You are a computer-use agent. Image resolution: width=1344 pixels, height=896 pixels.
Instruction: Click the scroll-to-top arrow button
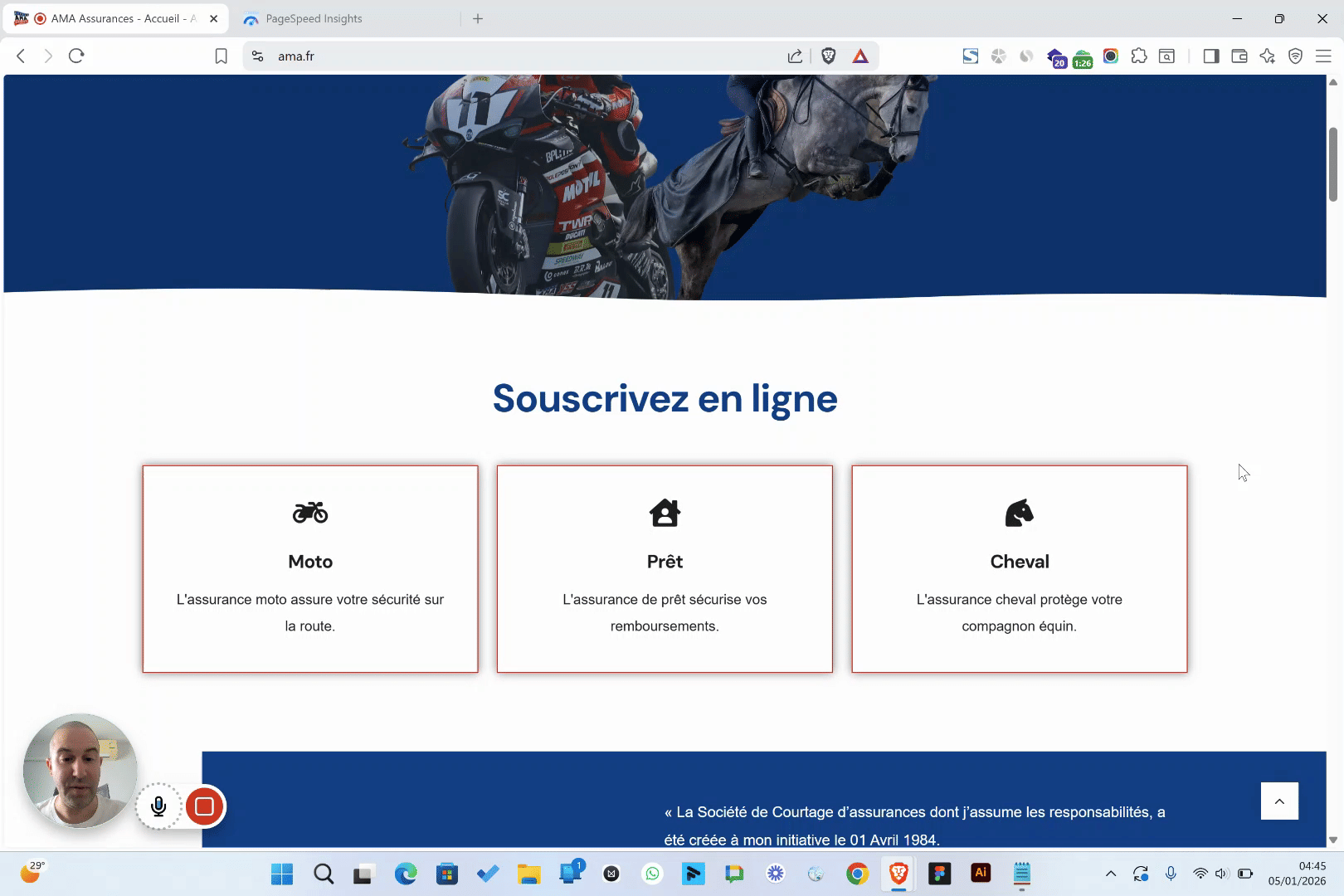pos(1279,801)
